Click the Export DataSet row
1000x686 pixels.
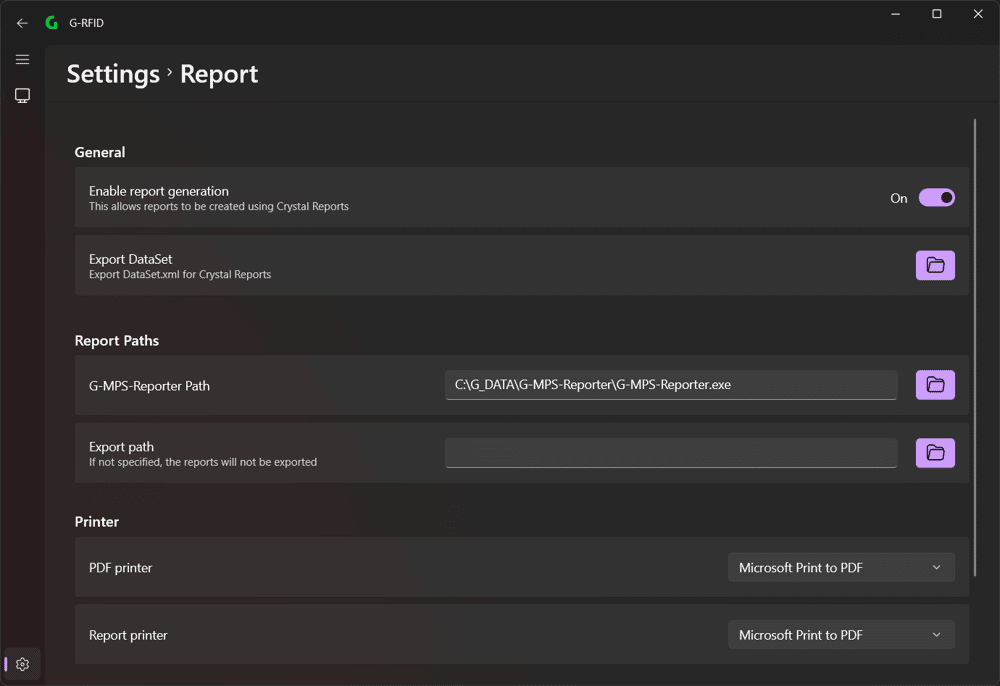pyautogui.click(x=522, y=265)
